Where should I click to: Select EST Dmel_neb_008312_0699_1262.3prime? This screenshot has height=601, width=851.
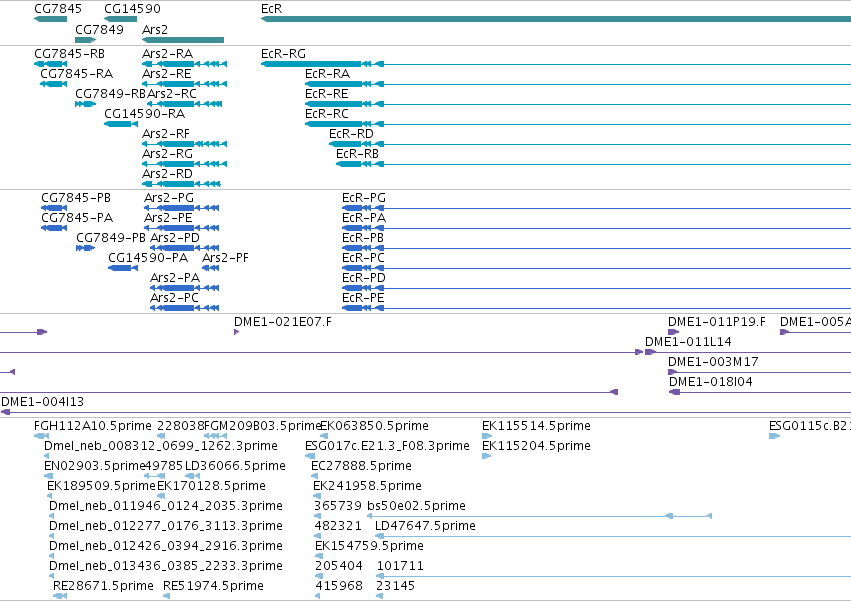161,446
